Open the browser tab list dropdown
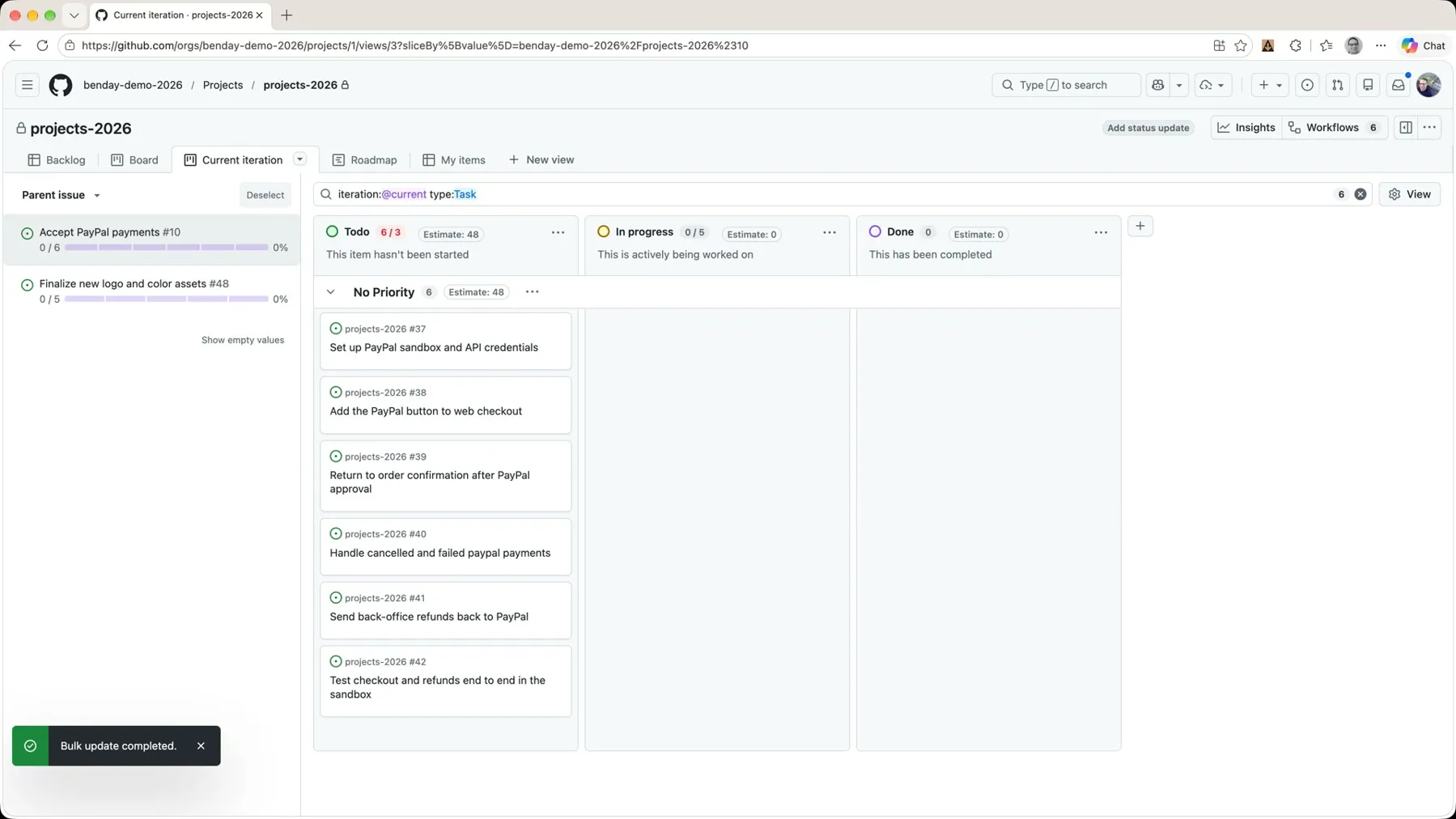This screenshot has height=819, width=1456. pyautogui.click(x=74, y=15)
